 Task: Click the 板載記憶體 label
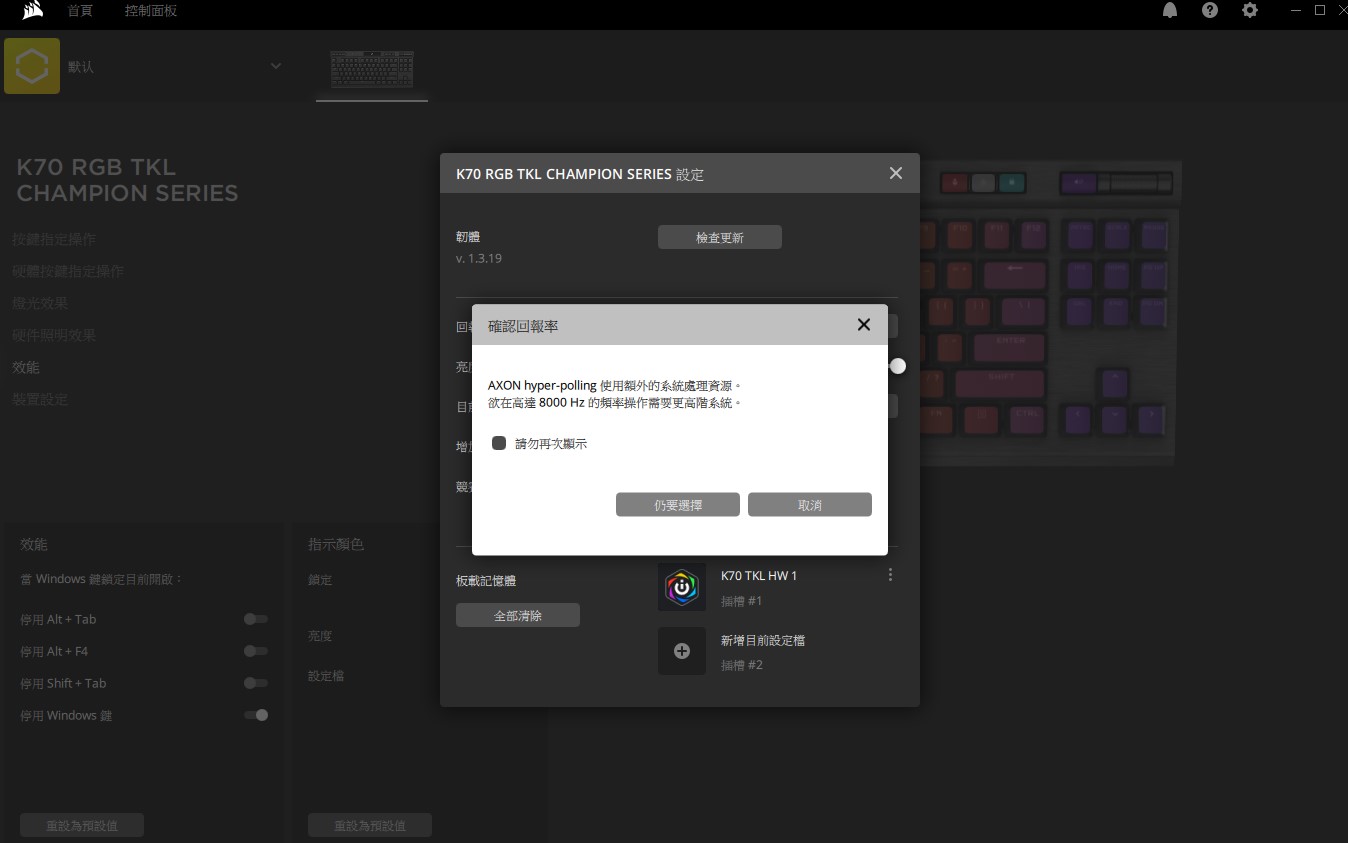click(x=486, y=581)
